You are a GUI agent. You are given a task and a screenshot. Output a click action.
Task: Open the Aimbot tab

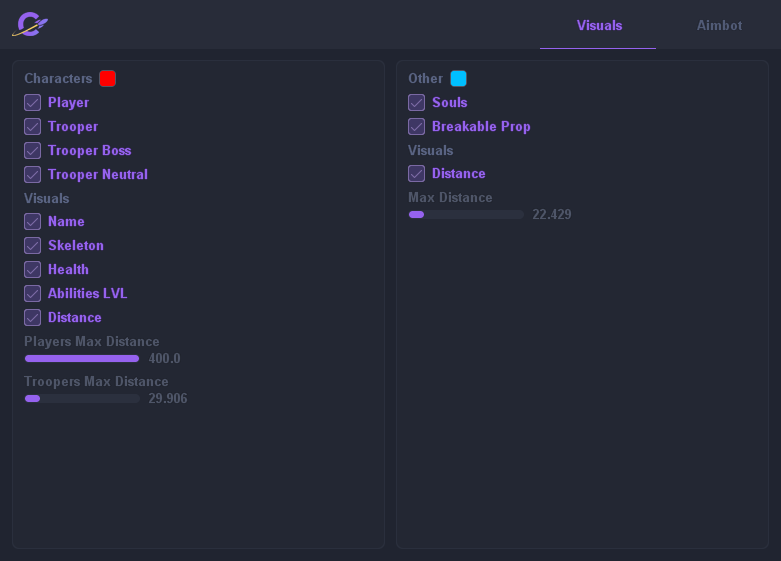pyautogui.click(x=719, y=26)
